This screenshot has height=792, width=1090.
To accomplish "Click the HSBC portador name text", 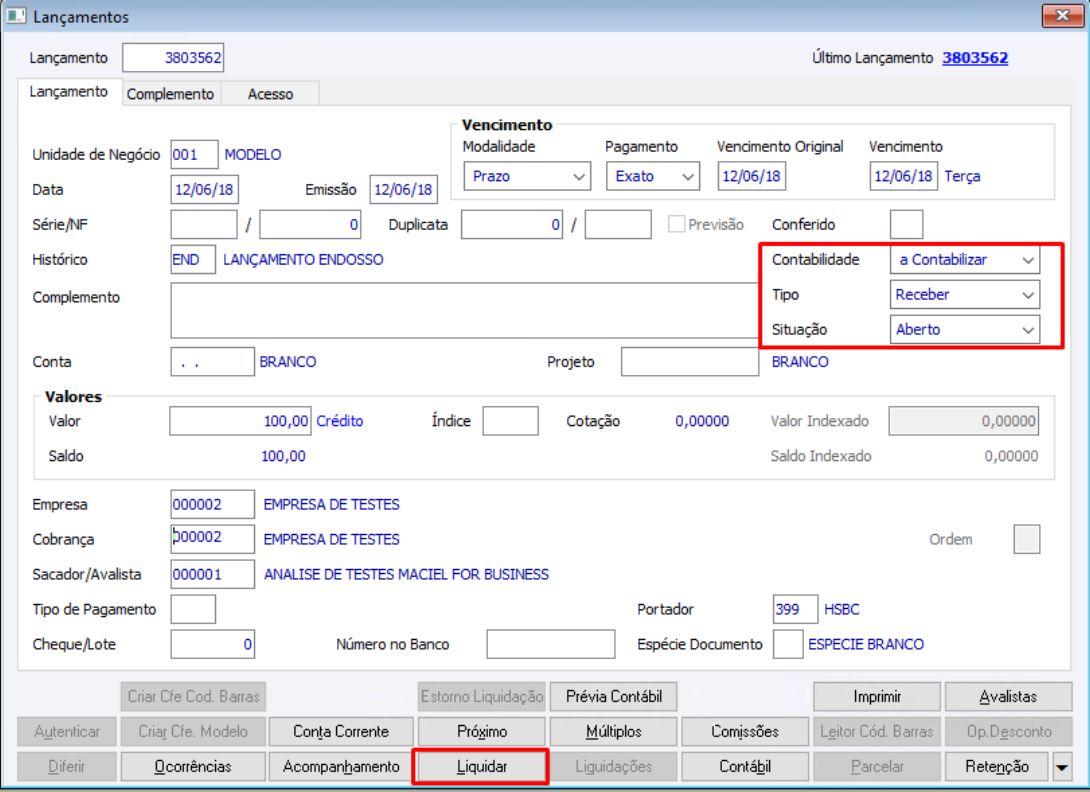I will pyautogui.click(x=841, y=609).
